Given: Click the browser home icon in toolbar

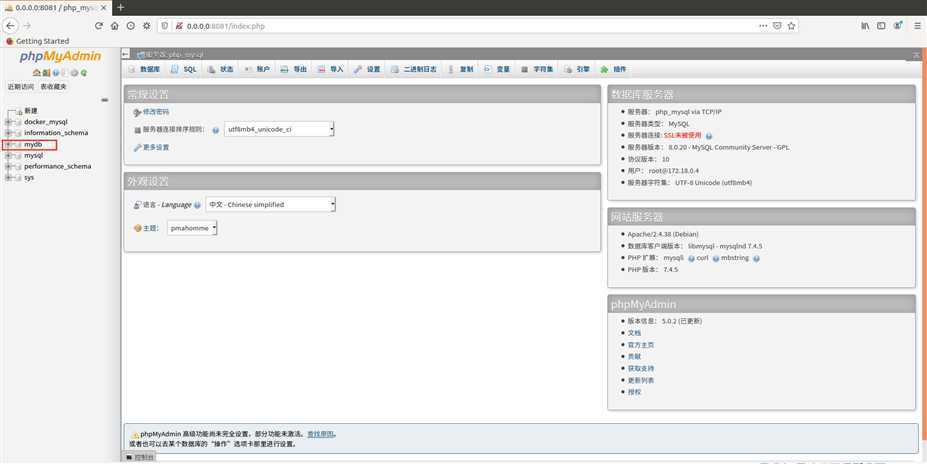Looking at the screenshot, I should (x=115, y=25).
